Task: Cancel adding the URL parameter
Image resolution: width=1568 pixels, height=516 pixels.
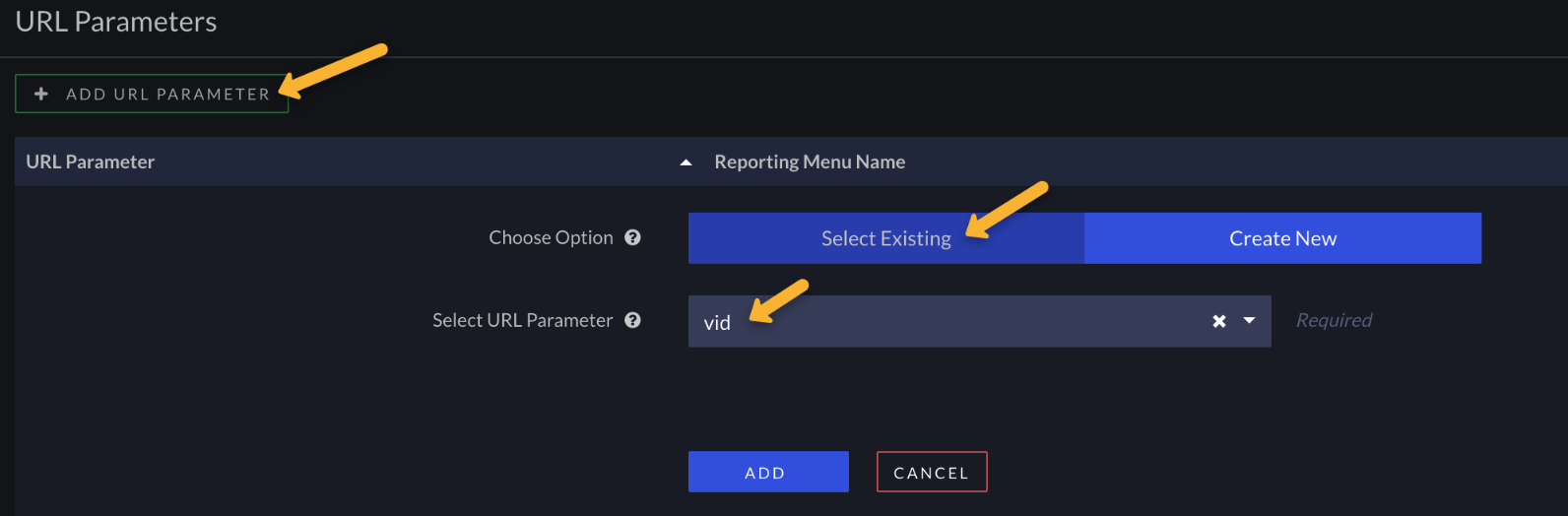Action: [931, 472]
